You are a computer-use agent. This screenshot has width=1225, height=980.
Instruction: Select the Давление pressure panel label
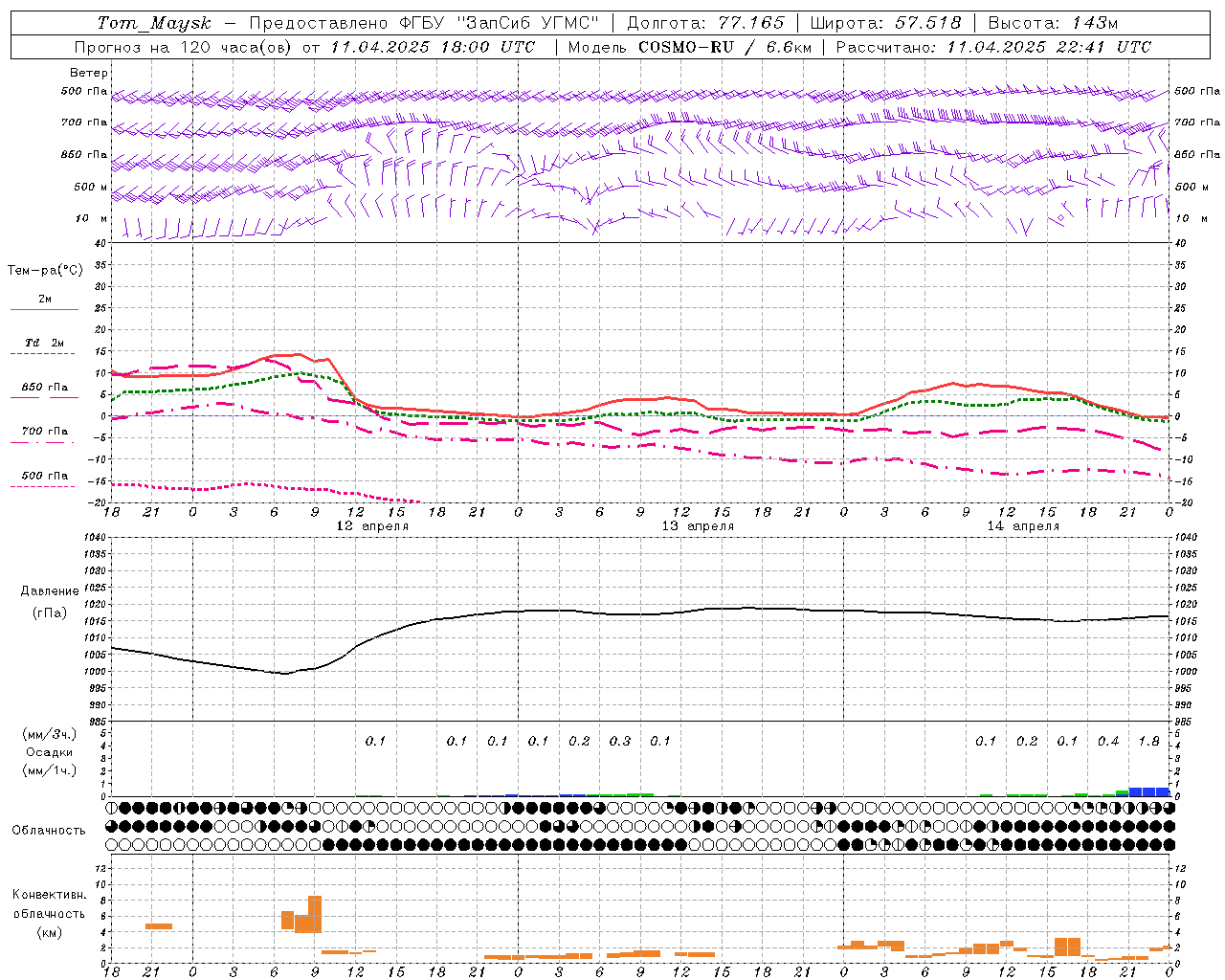pyautogui.click(x=50, y=591)
